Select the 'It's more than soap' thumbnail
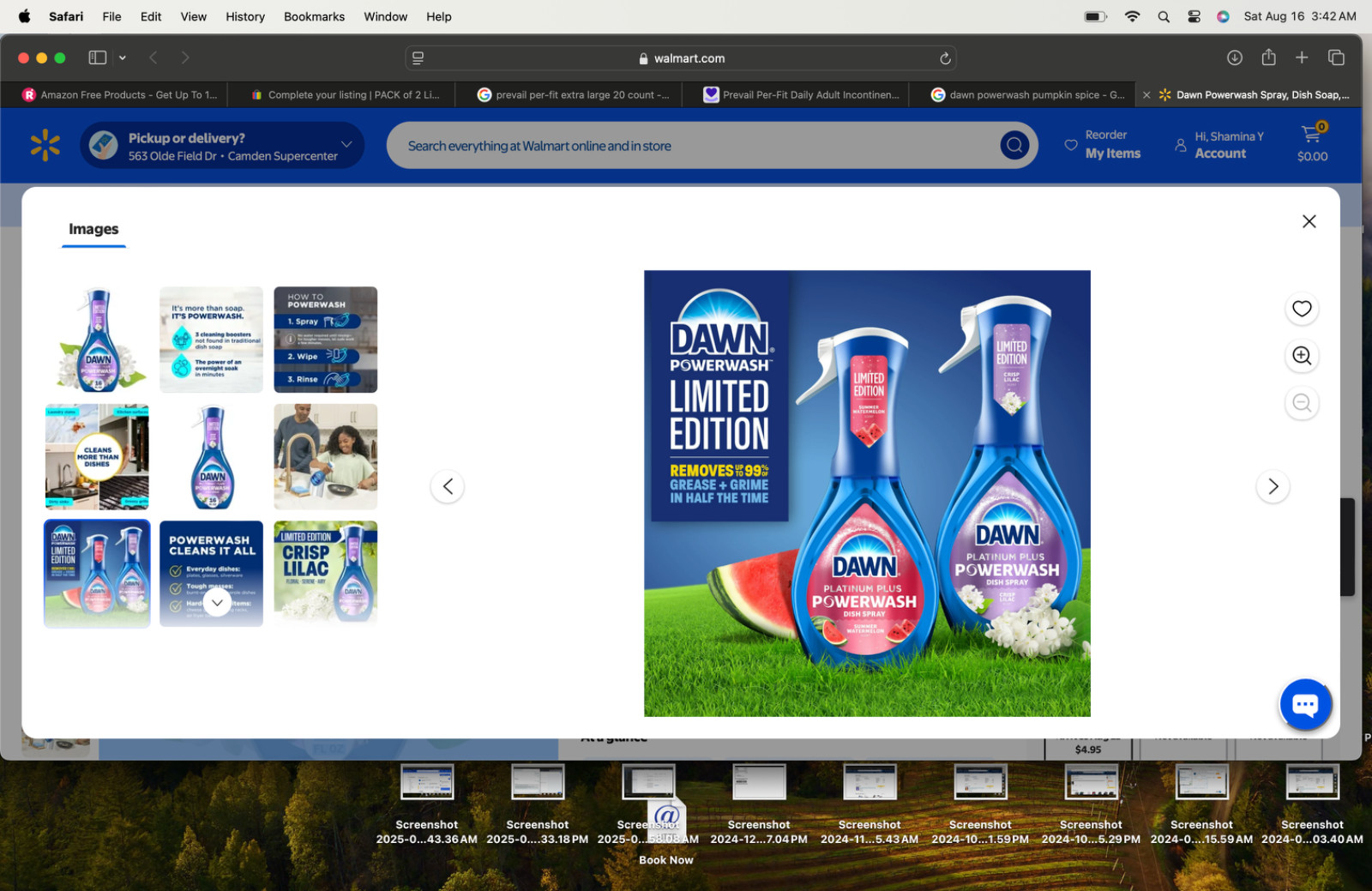 click(211, 340)
